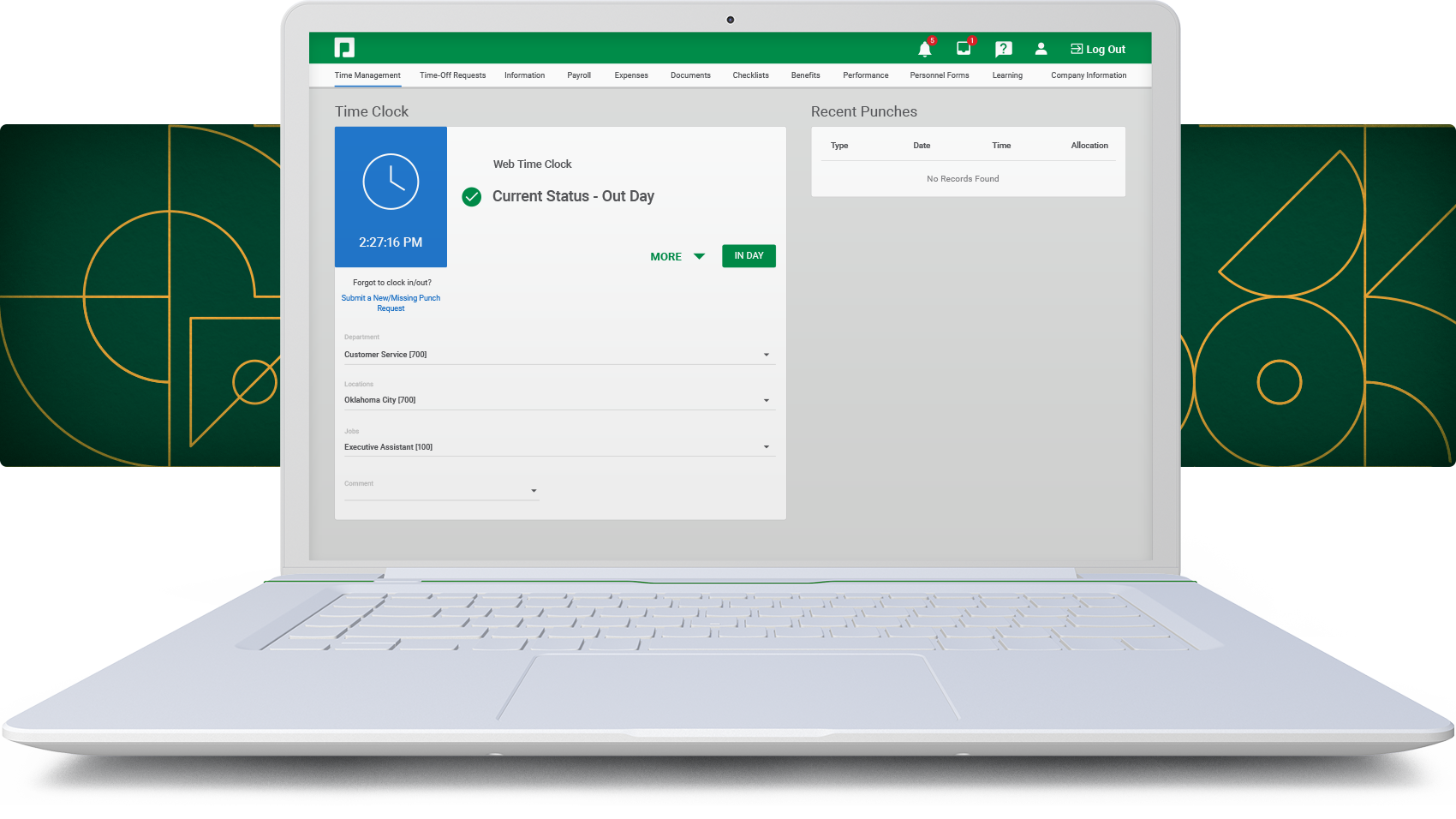
Task: Submit a New/Missing Punch Request link
Action: tap(391, 303)
